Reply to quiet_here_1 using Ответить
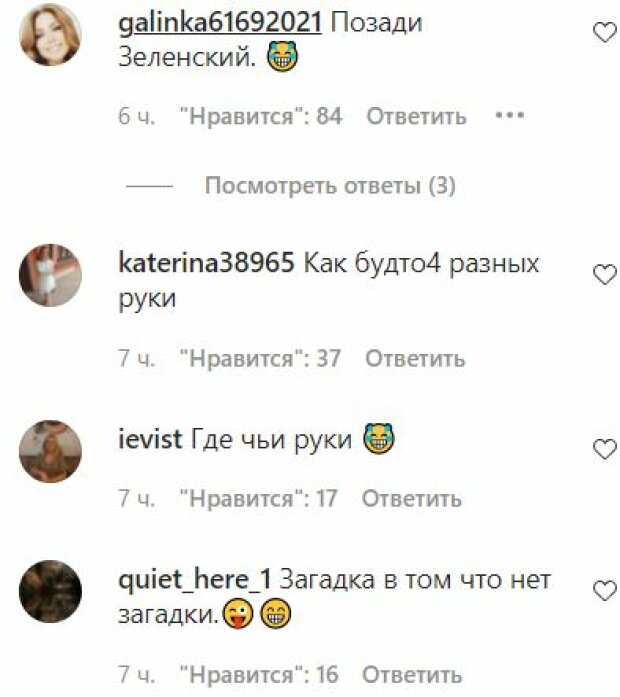 tap(412, 675)
